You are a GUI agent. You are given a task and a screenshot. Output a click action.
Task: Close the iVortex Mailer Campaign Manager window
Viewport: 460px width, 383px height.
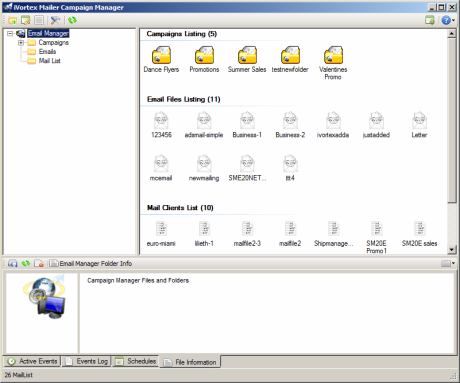click(x=452, y=7)
